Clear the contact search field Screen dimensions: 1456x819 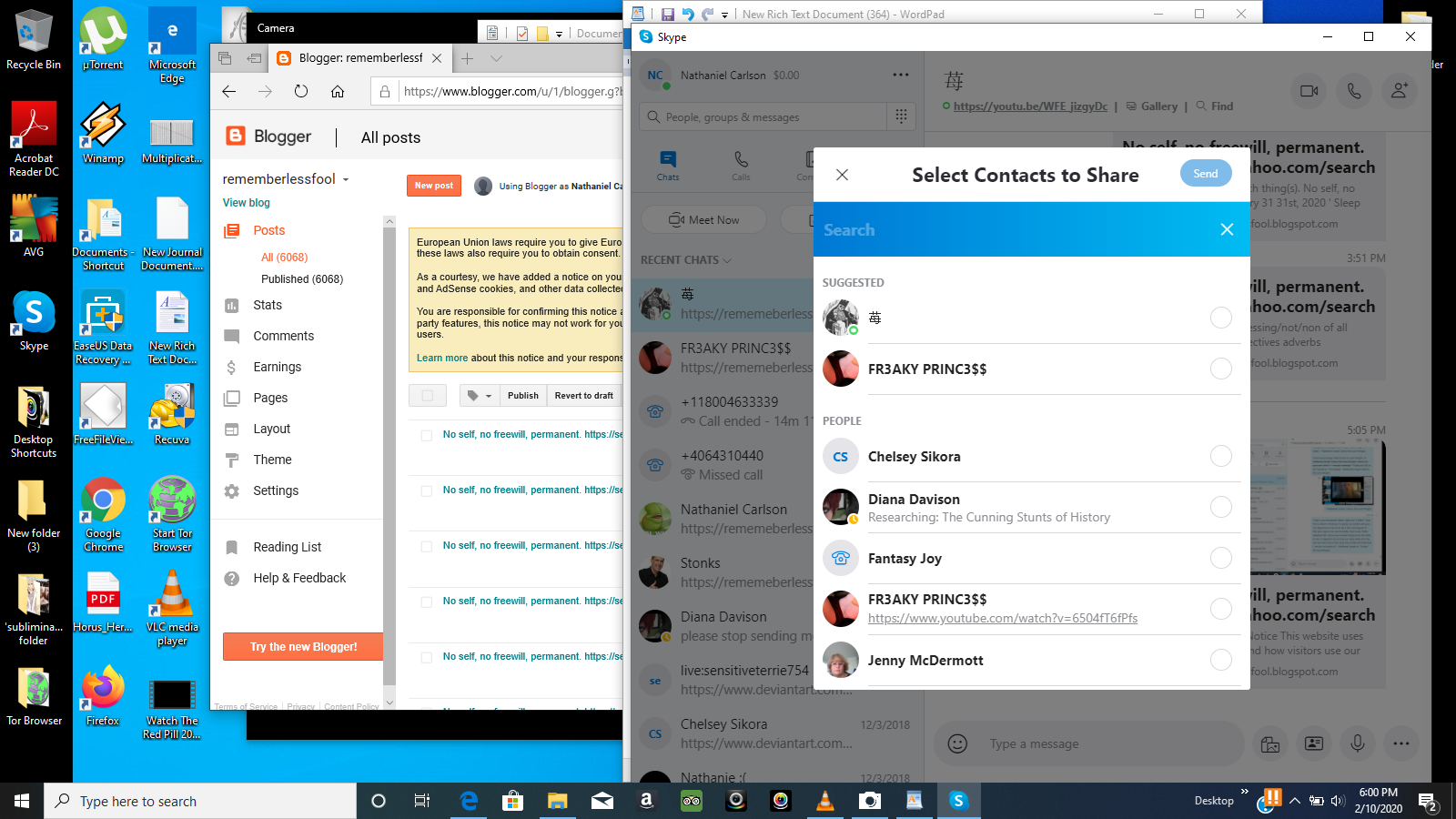point(1227,229)
